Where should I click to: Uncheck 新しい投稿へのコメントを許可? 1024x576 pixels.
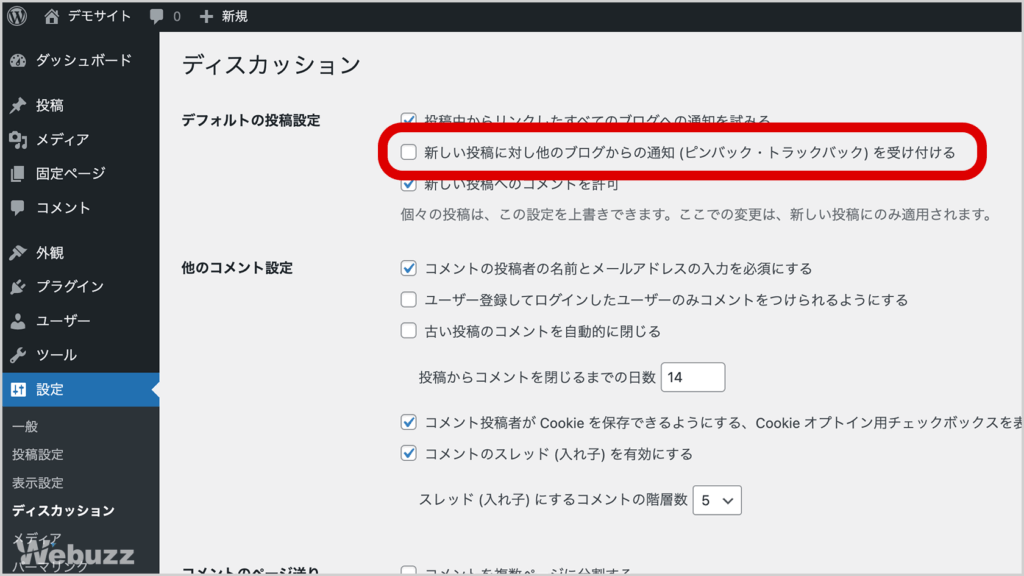[408, 184]
